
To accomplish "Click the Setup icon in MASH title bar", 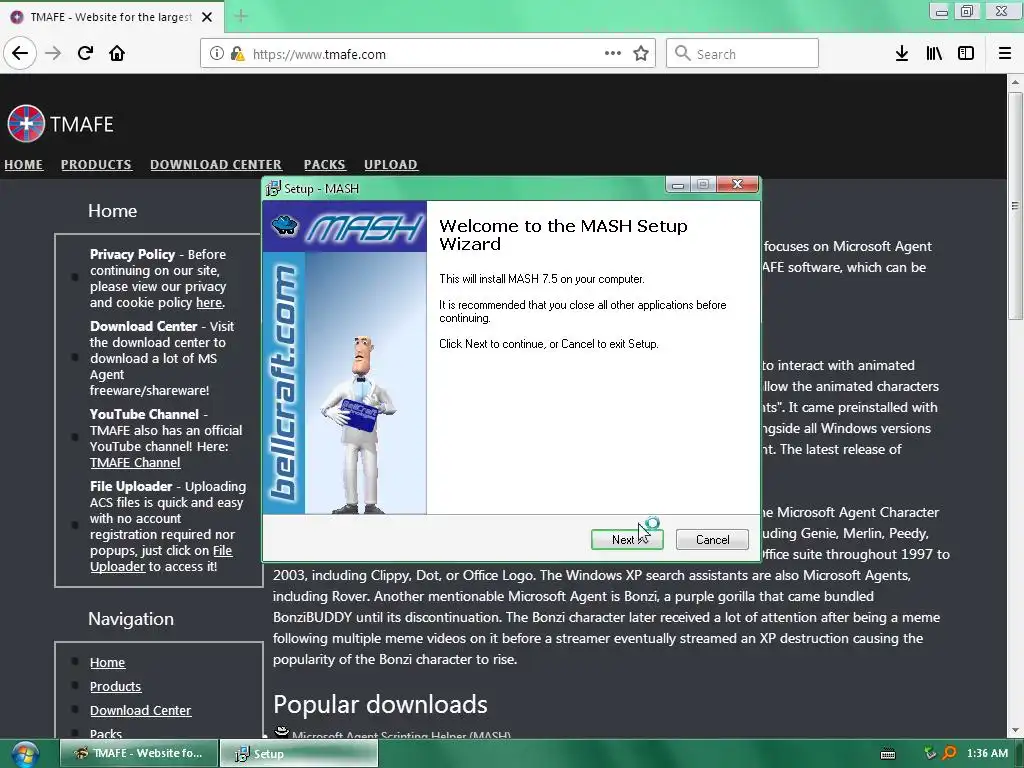I will 273,189.
